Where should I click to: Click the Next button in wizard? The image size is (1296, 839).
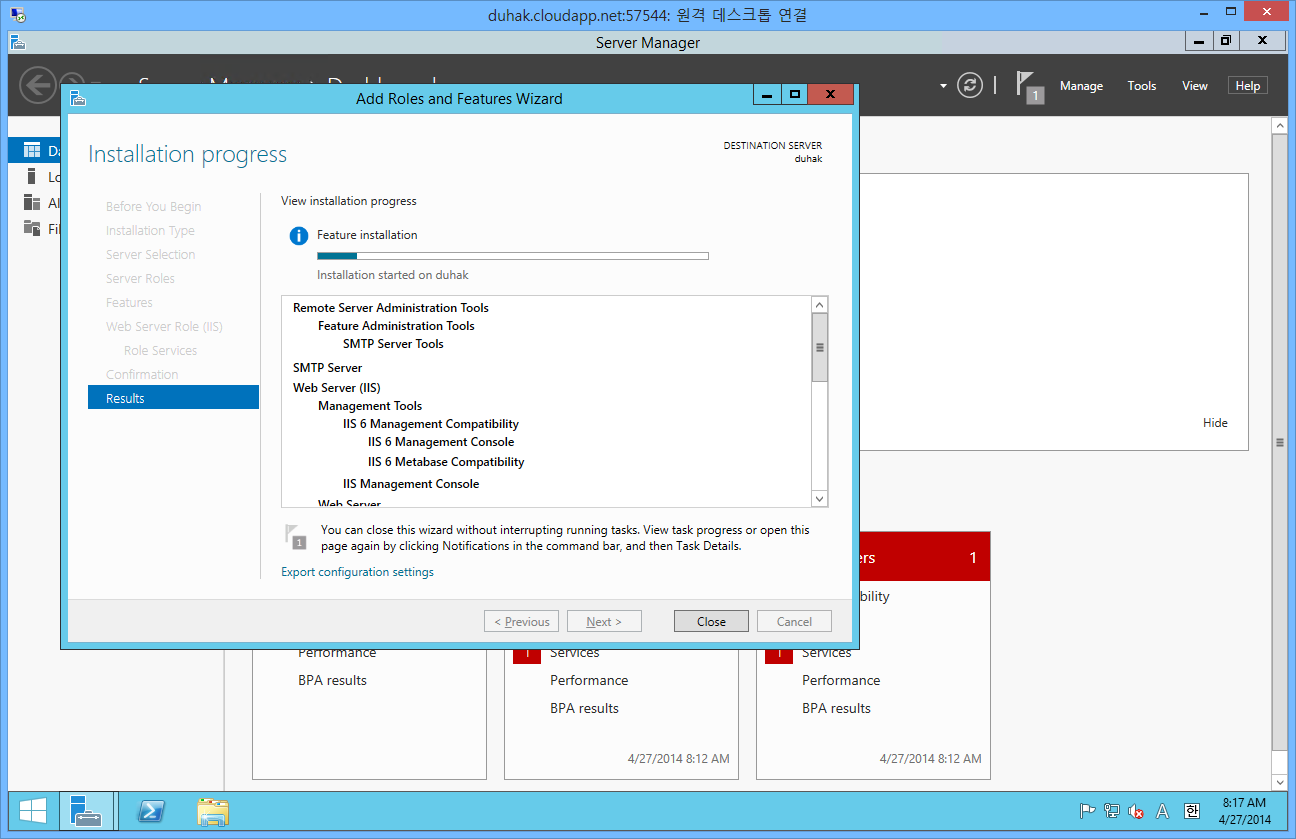pyautogui.click(x=604, y=621)
